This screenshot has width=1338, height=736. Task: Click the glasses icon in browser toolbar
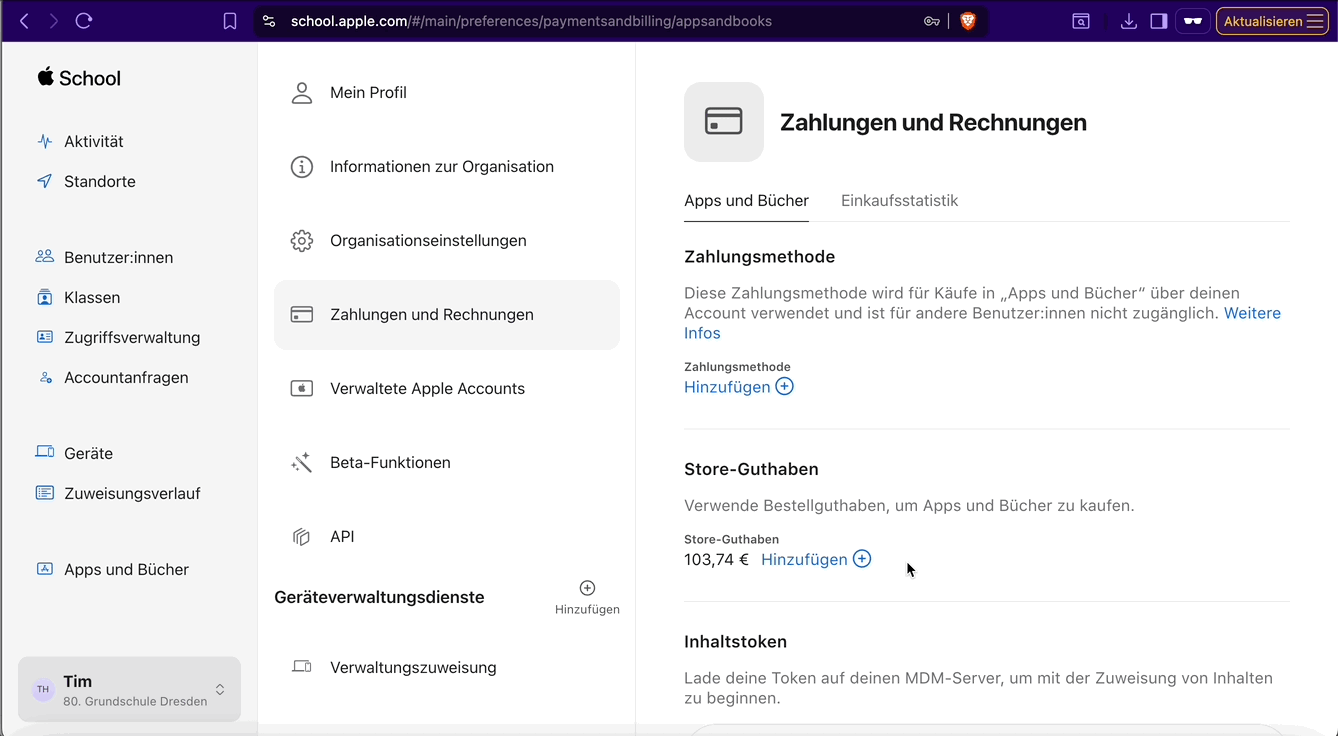click(x=1193, y=21)
